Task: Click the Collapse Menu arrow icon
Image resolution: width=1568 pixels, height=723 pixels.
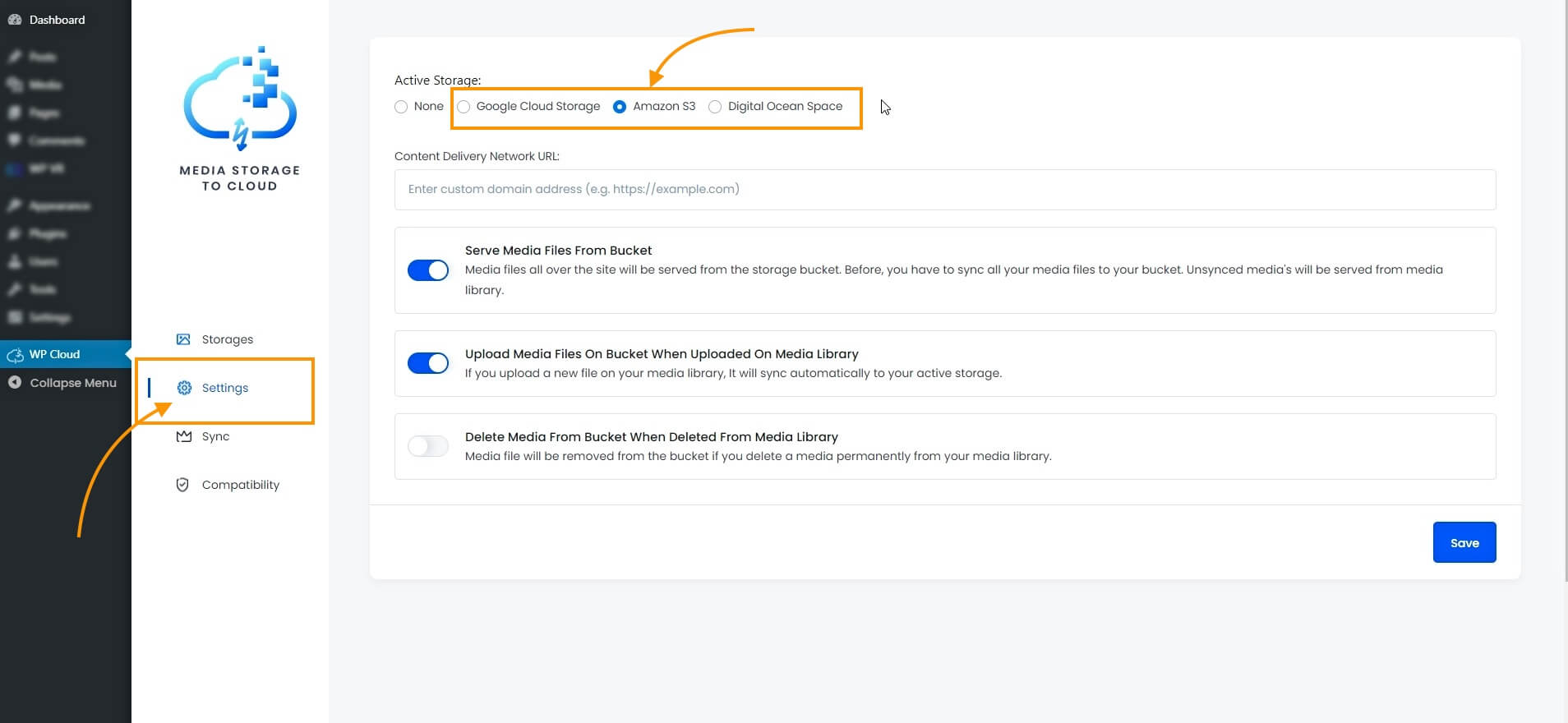Action: [x=15, y=383]
